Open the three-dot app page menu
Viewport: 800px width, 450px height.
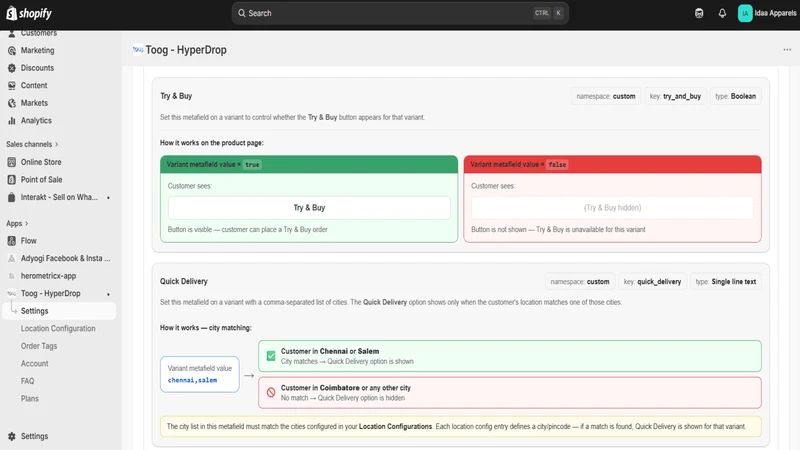pos(787,50)
